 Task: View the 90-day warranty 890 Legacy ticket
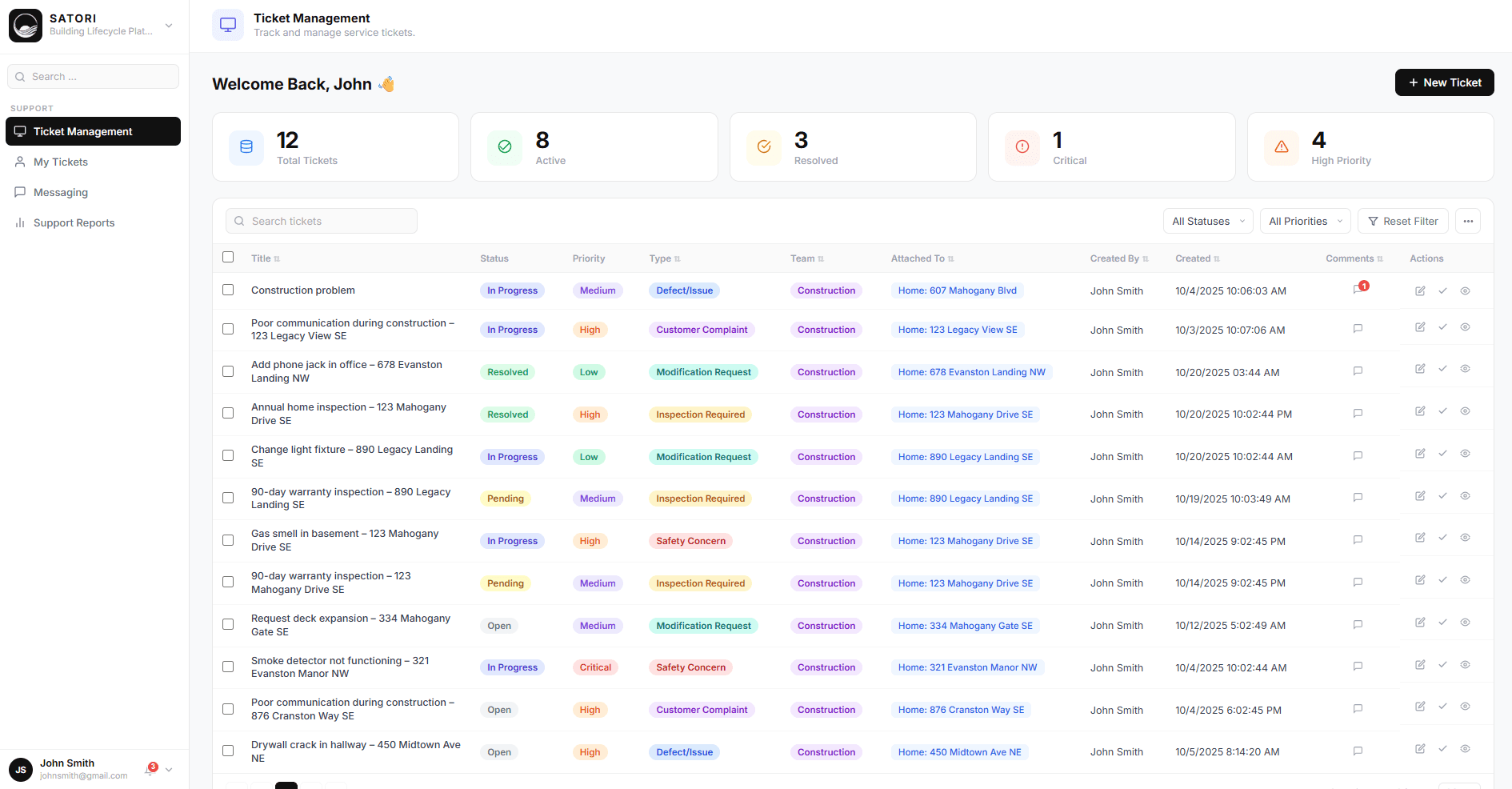coord(1465,496)
